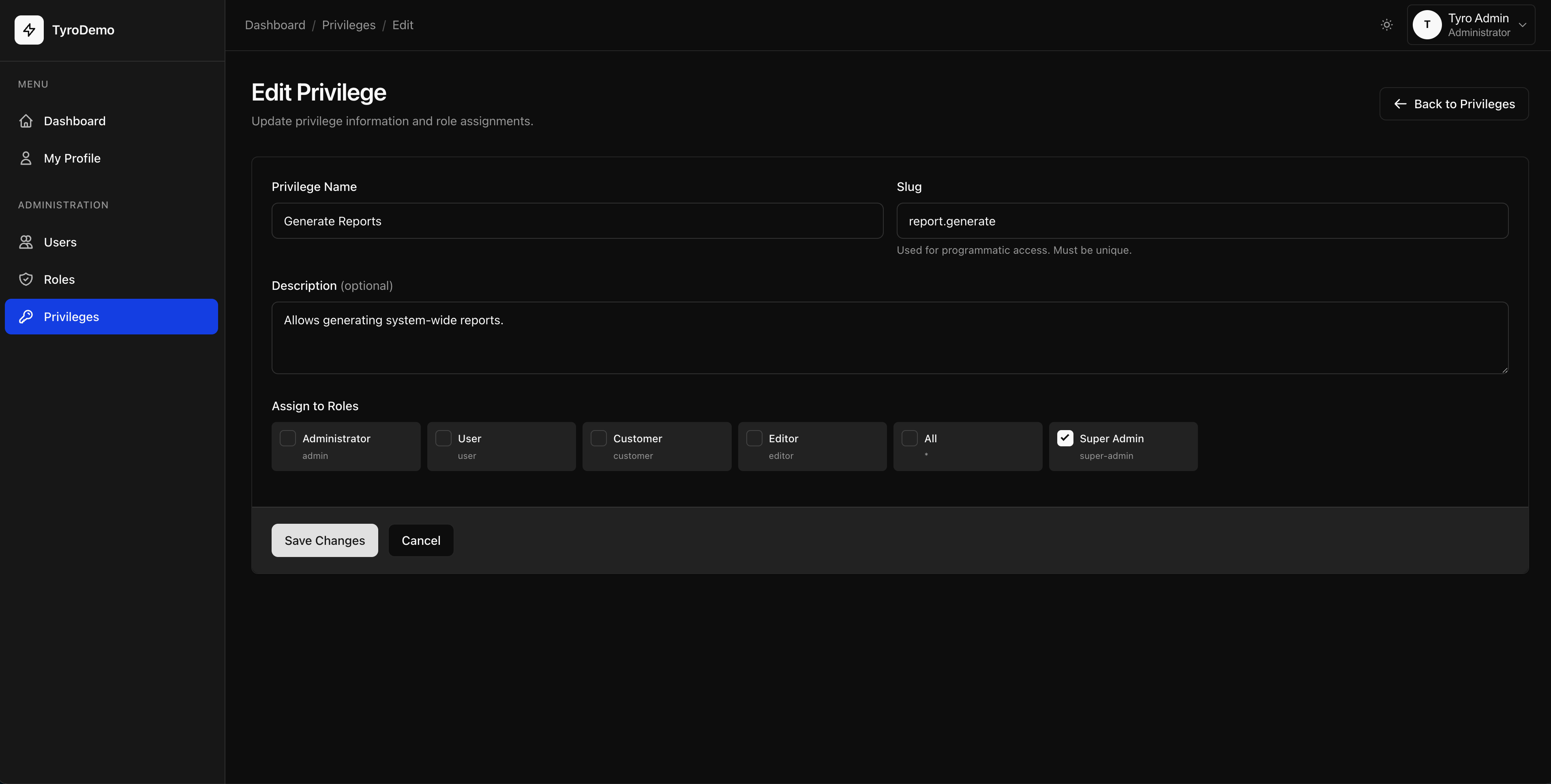Click the Back to Privileges button
The height and width of the screenshot is (784, 1551).
pos(1453,103)
